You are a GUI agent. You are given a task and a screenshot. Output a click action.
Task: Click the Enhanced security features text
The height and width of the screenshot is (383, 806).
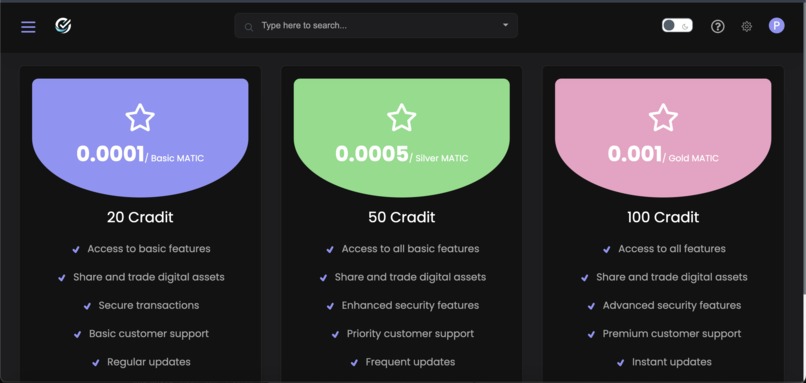pos(410,305)
